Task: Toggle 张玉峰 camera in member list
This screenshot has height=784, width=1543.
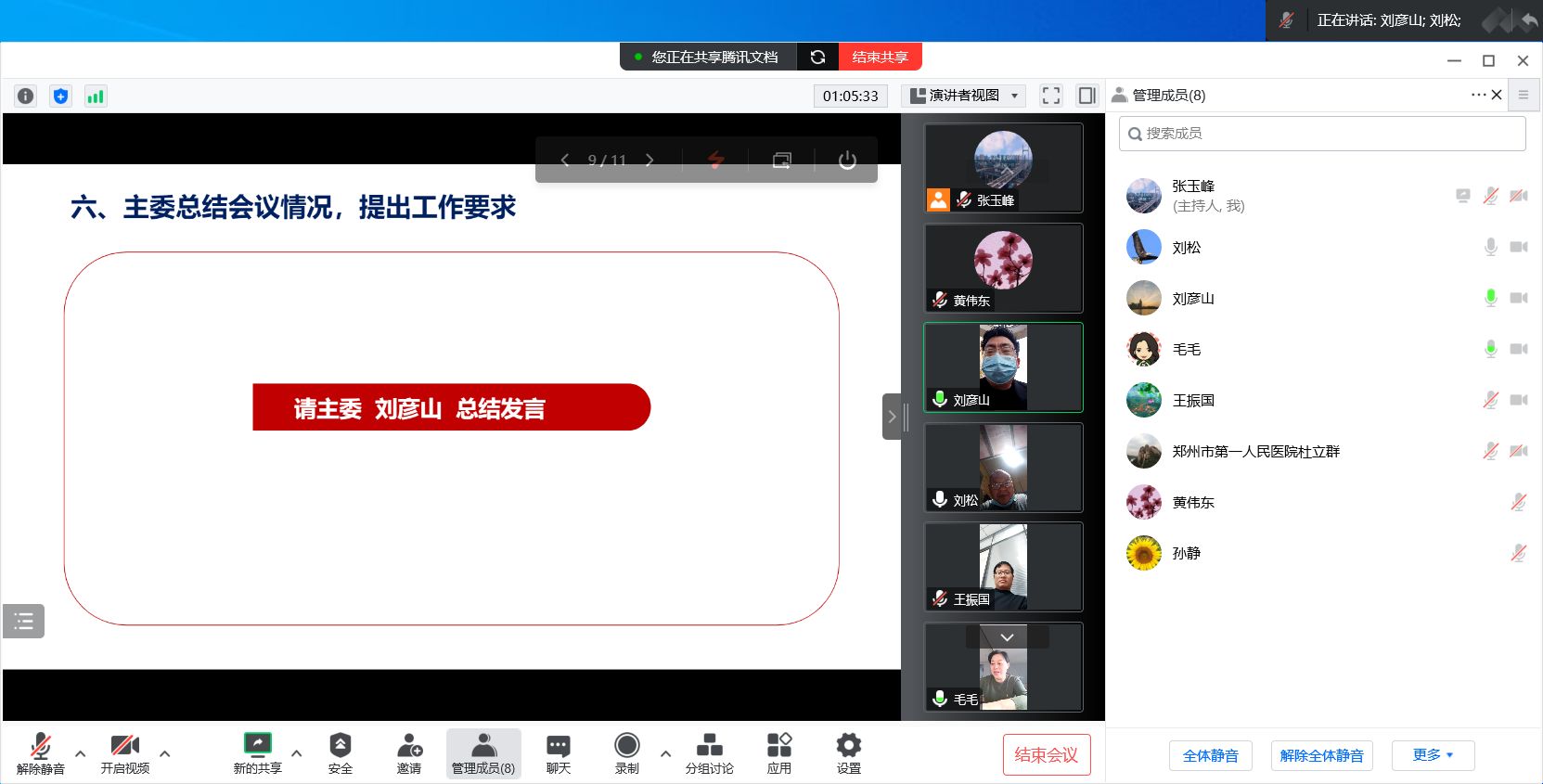Action: pos(1519,196)
